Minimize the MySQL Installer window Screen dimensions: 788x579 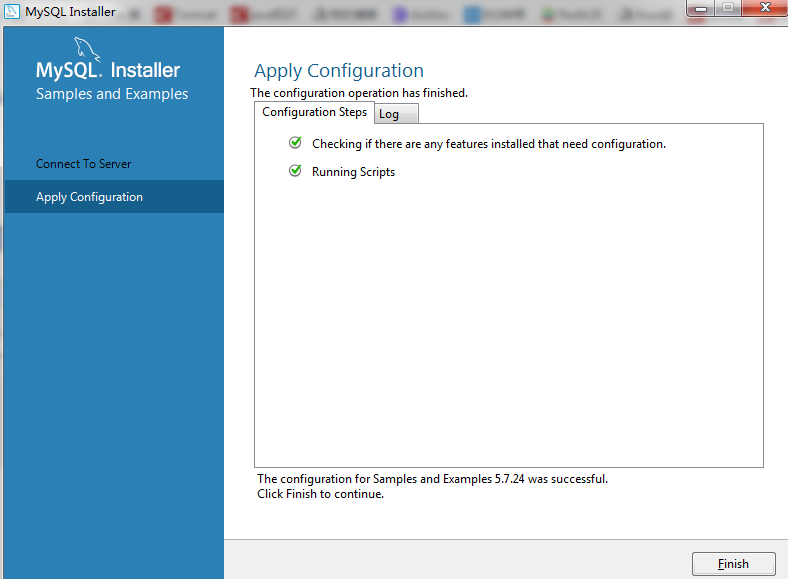701,8
